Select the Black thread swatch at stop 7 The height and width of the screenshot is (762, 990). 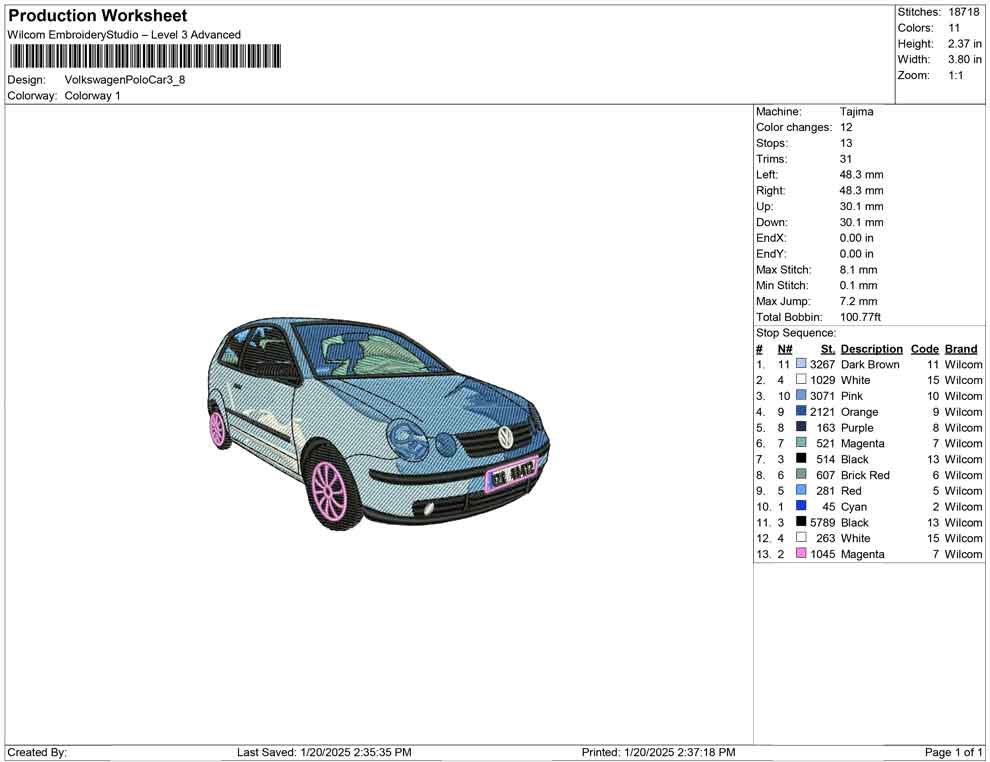(800, 459)
